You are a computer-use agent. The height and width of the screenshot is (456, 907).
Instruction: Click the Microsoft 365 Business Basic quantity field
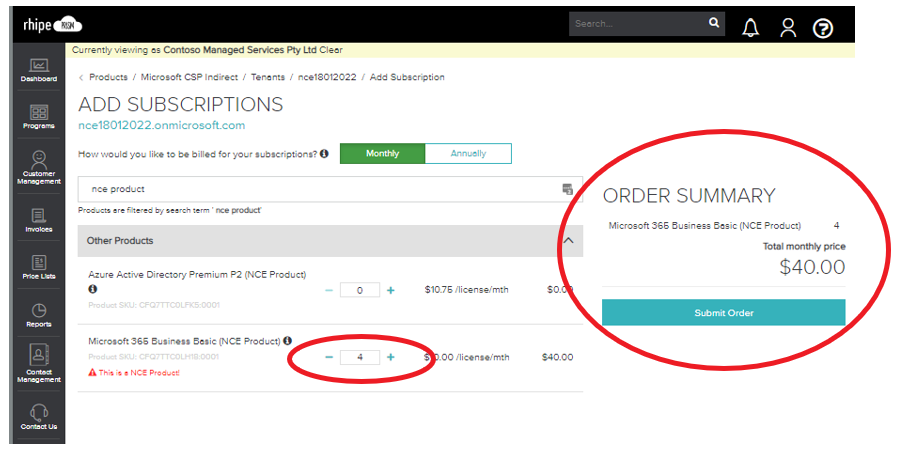[x=360, y=357]
